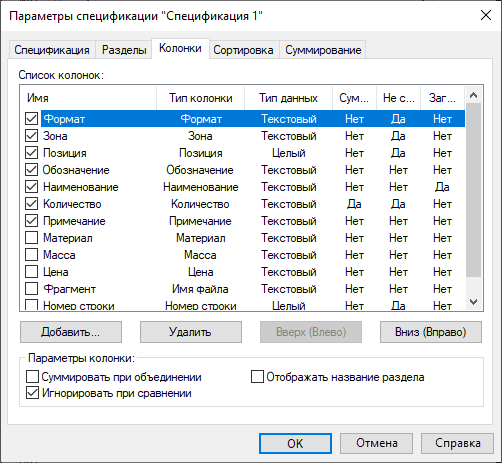Toggle the Масса column checkbox

click(31, 254)
